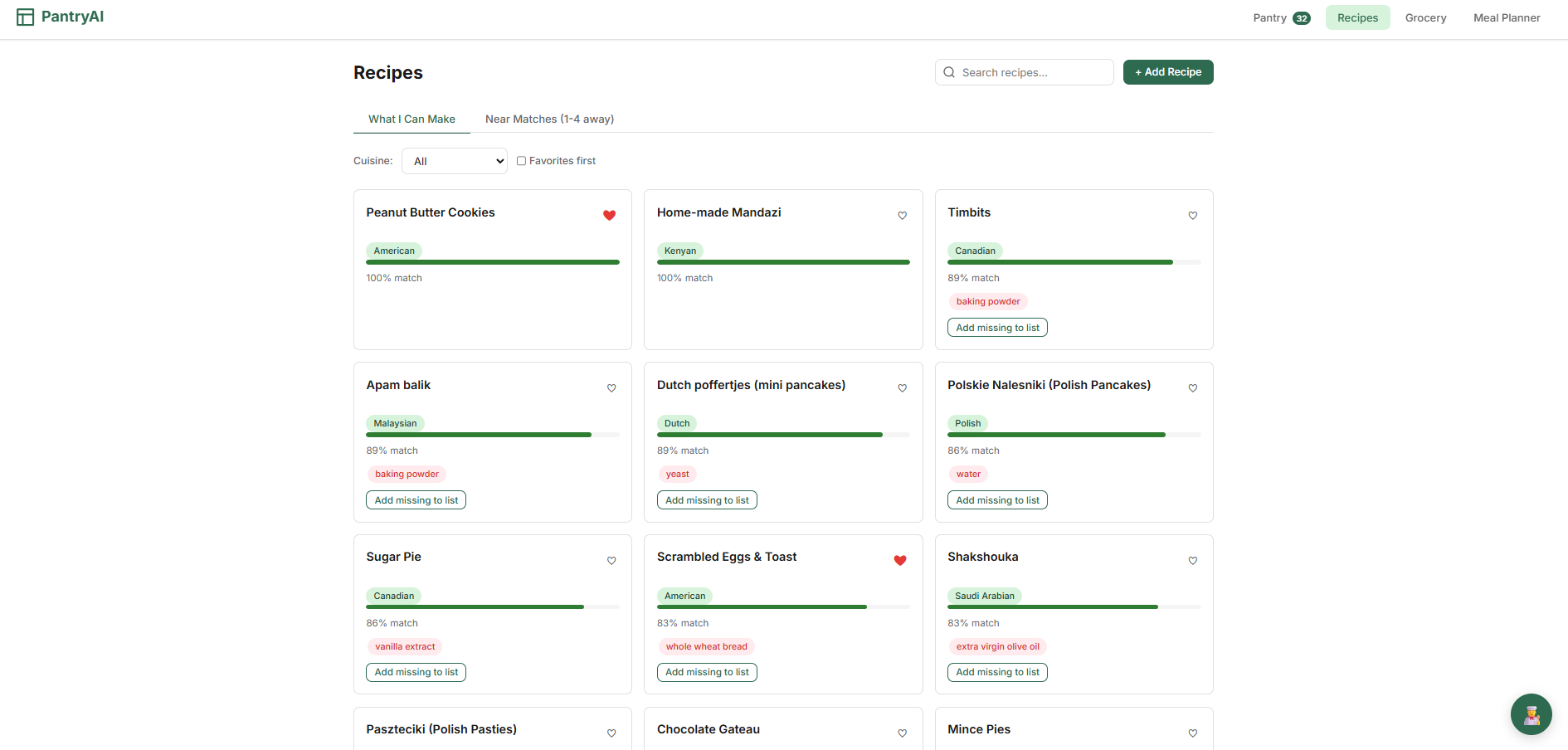Open the Cuisine filter dropdown

454,161
